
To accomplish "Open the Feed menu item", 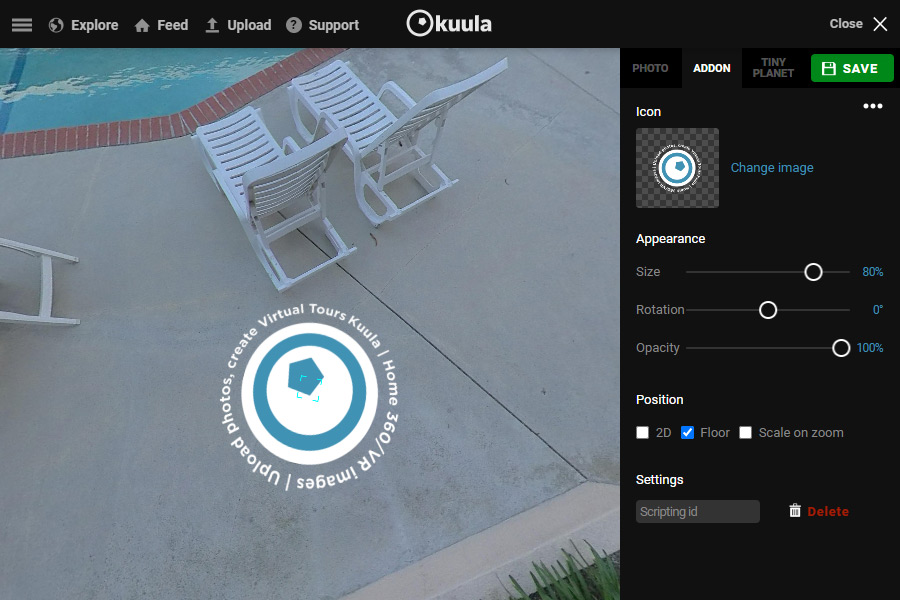I will pos(172,25).
